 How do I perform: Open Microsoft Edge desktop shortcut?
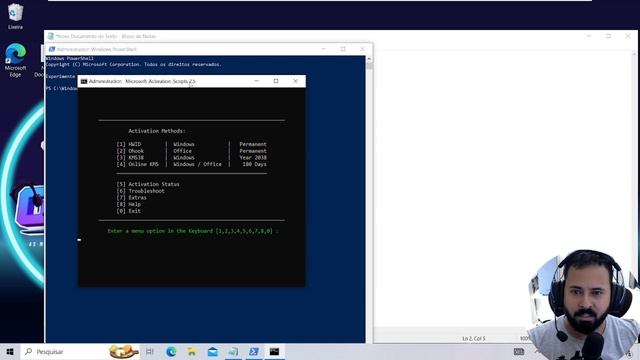pos(15,60)
